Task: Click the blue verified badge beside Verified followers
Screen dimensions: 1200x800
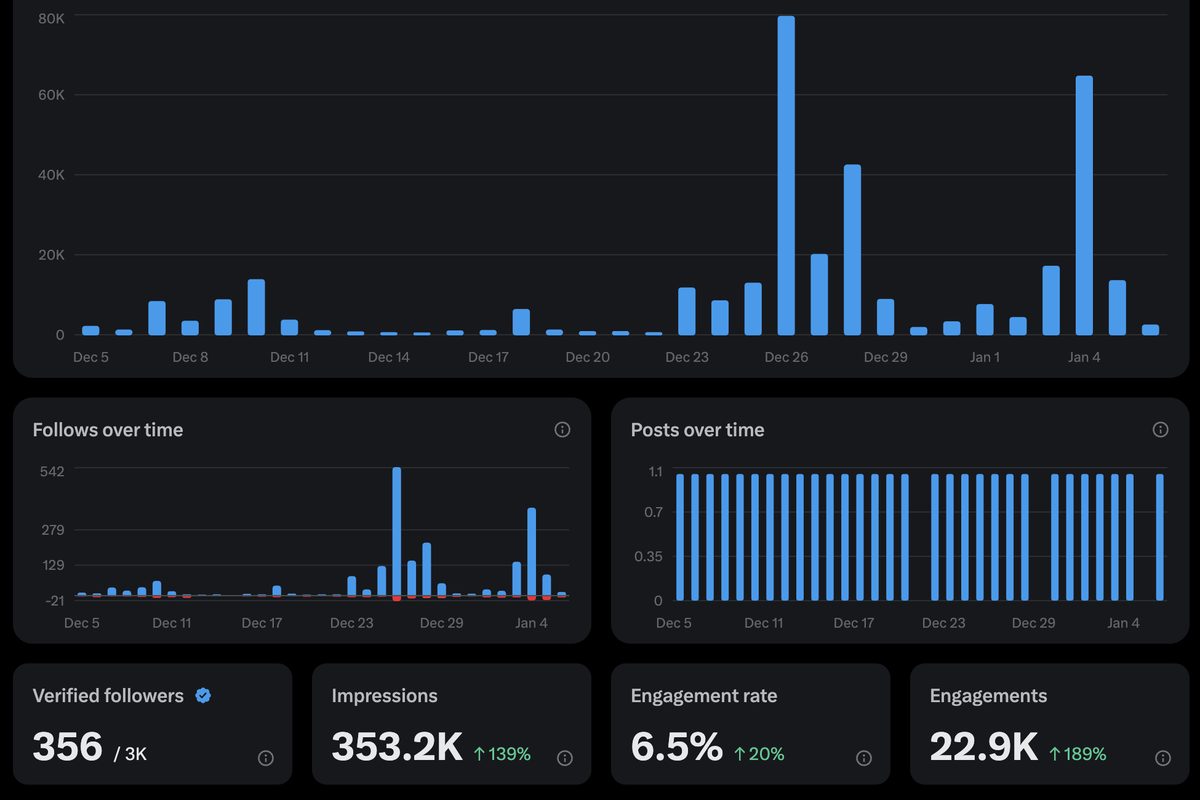Action: pyautogui.click(x=203, y=696)
